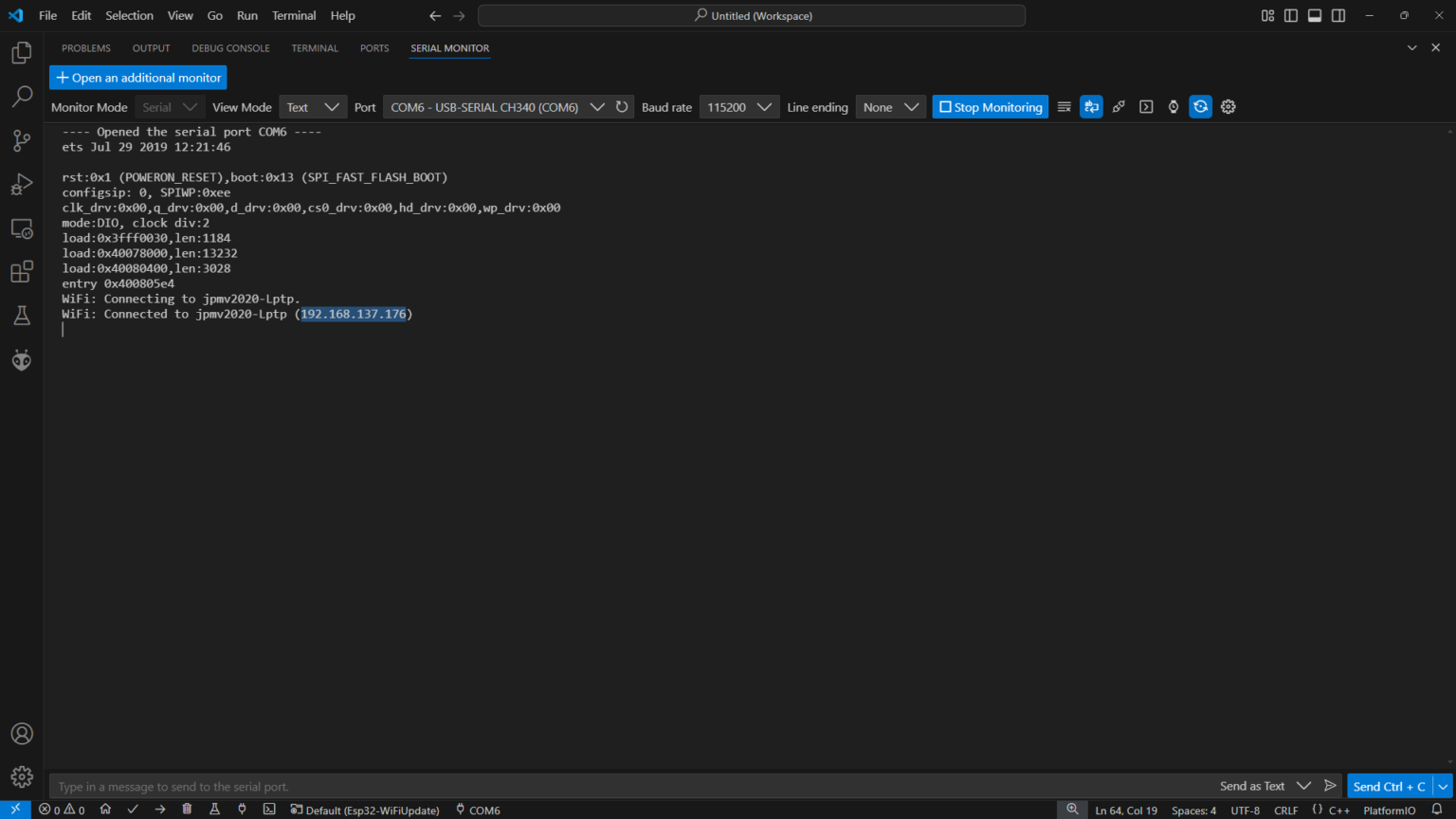Screen dimensions: 1456x819
Task: Toggle automatic reconnection button
Action: (x=1201, y=107)
